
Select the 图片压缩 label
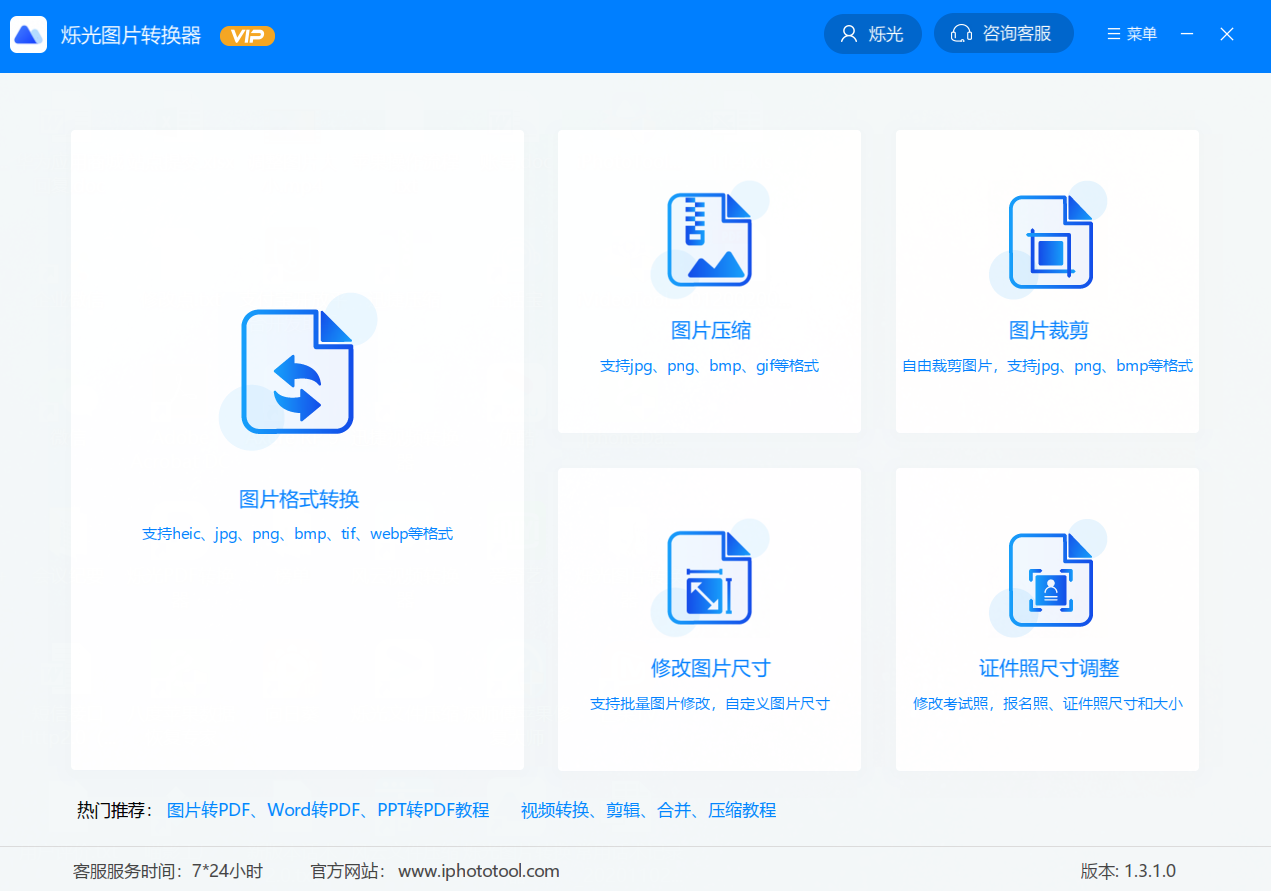click(710, 331)
